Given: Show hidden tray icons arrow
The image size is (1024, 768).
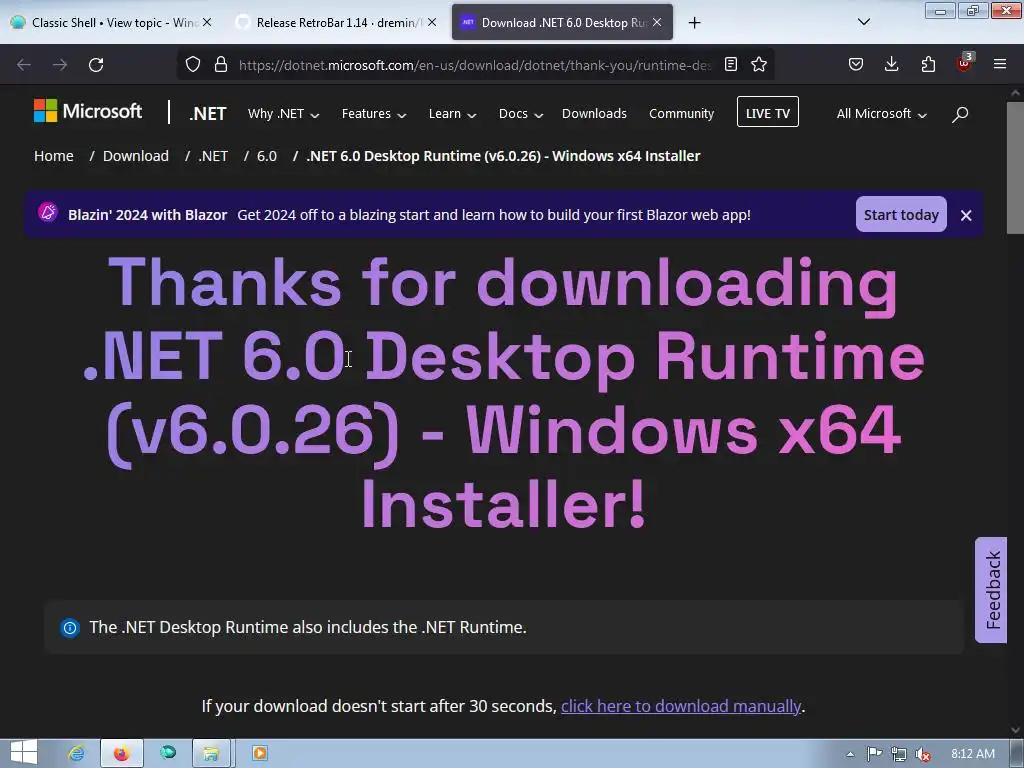Looking at the screenshot, I should tap(850, 754).
